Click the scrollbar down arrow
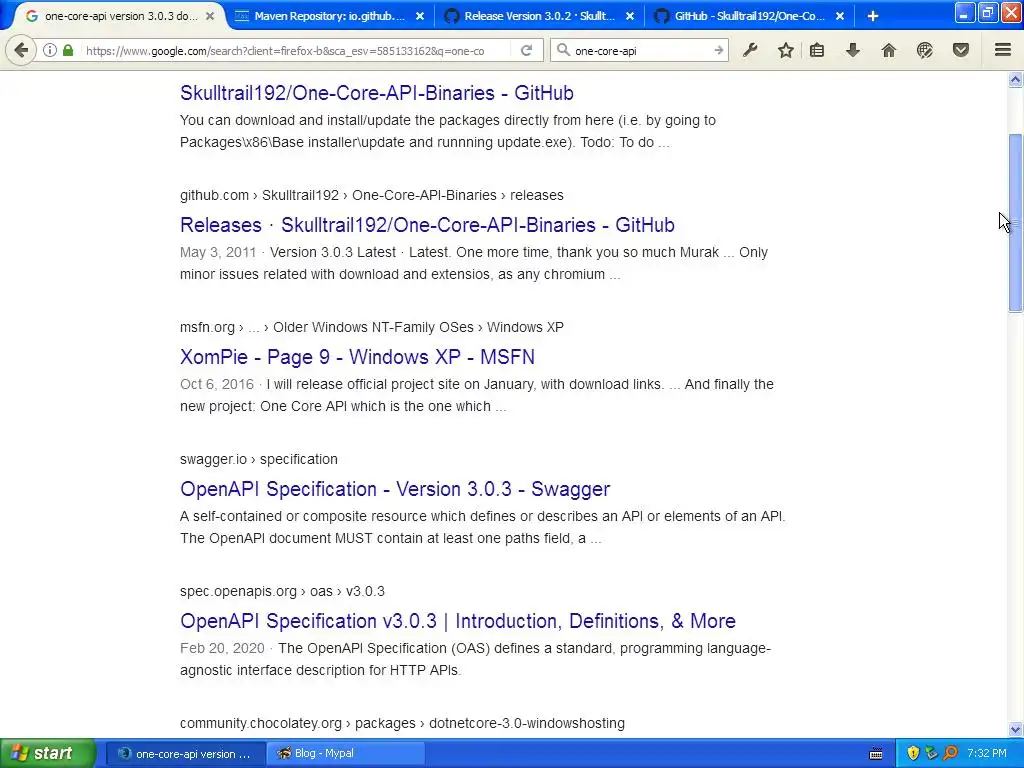This screenshot has height=768, width=1024. (1015, 729)
